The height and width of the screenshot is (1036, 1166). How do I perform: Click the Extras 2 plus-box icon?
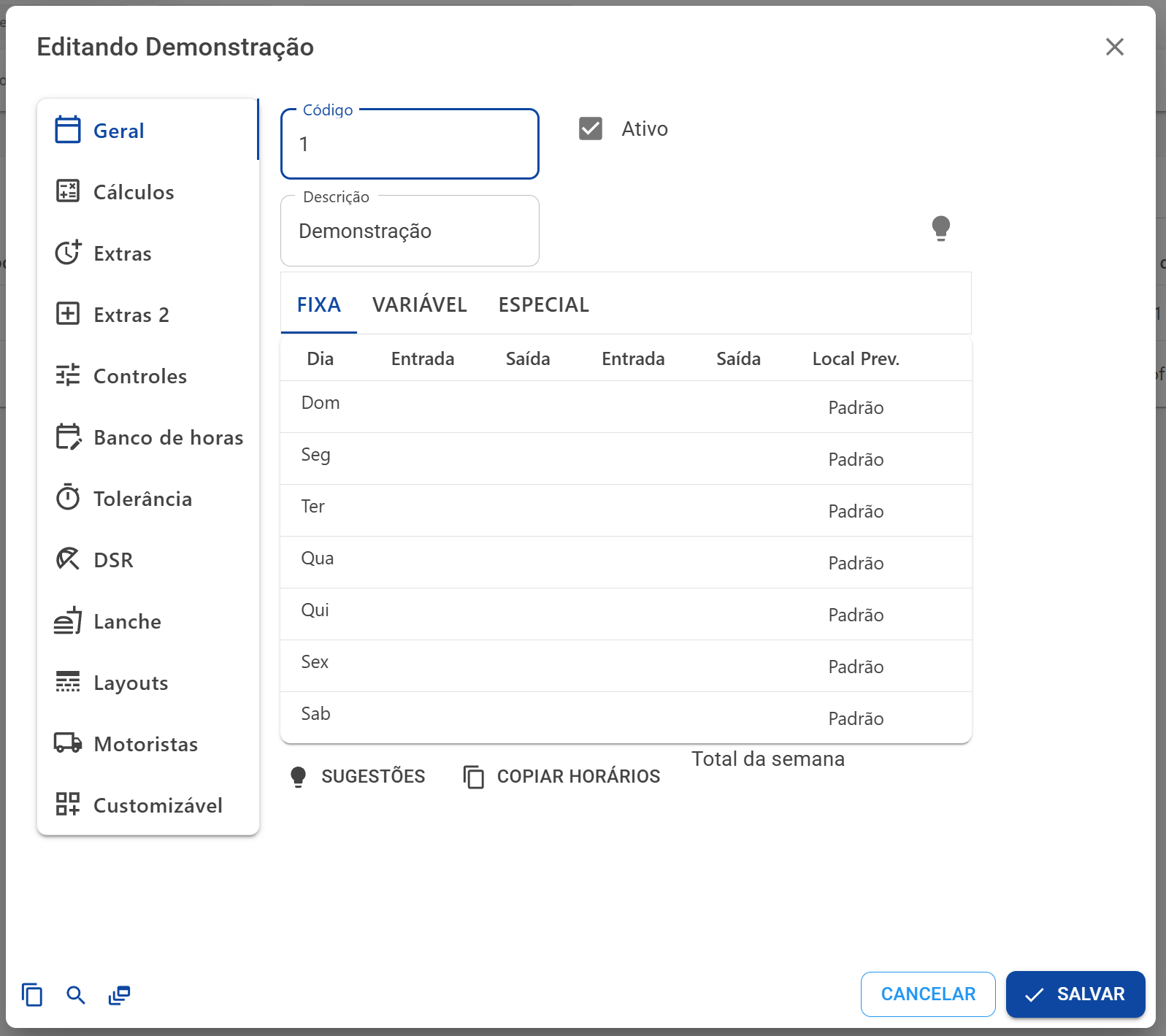(68, 314)
